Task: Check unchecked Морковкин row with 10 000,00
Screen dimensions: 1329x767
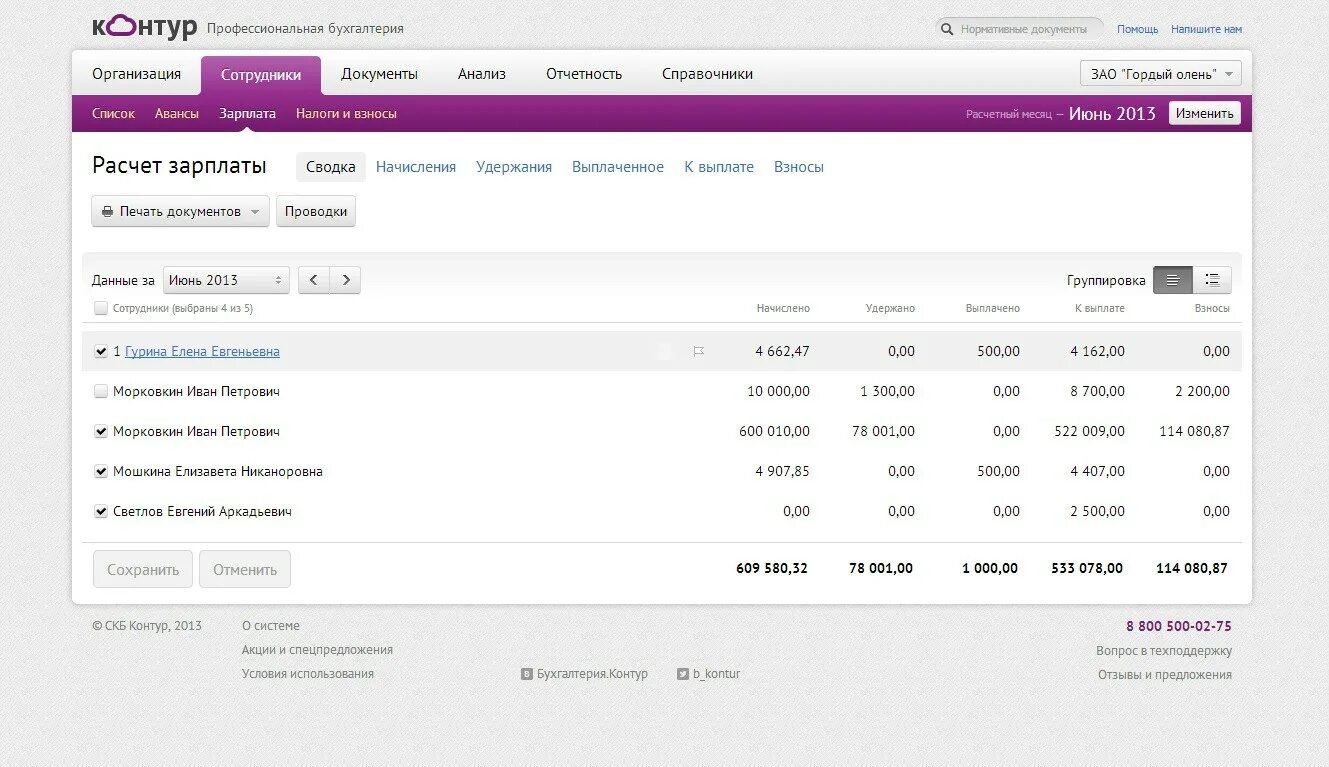Action: point(101,392)
